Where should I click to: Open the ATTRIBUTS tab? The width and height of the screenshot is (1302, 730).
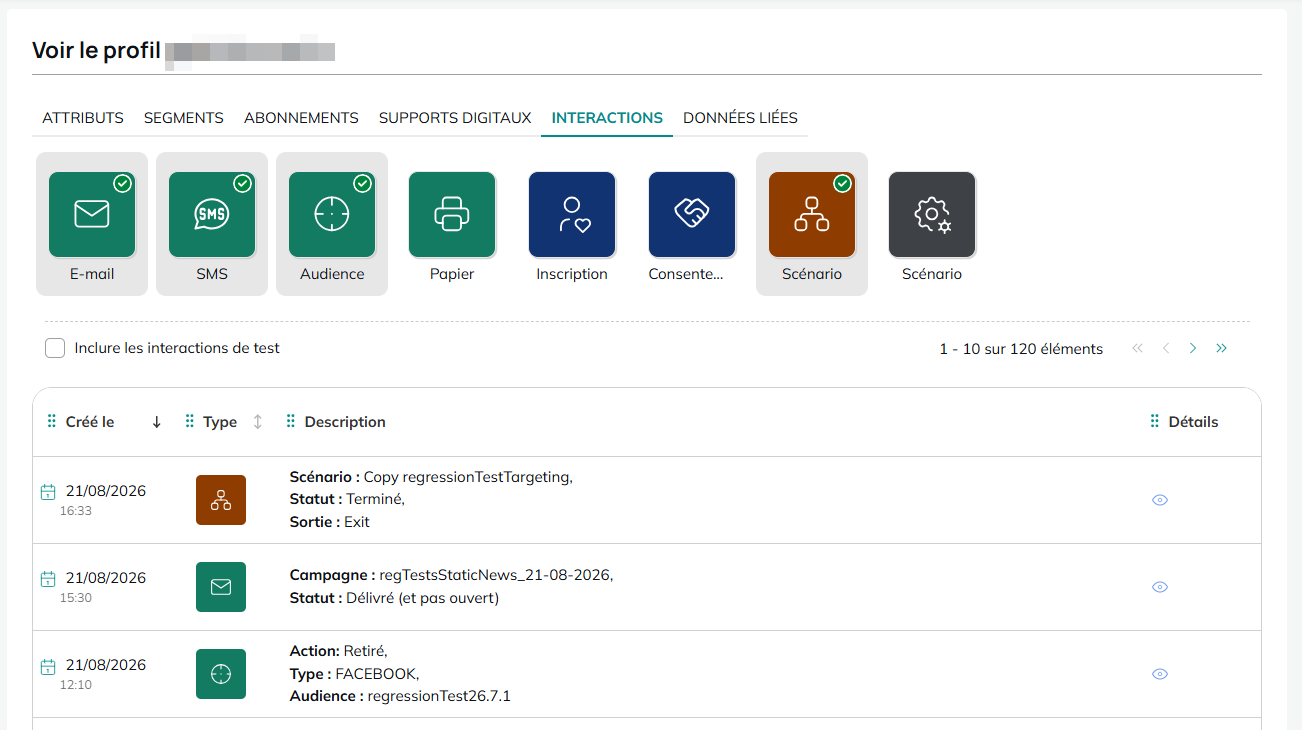(83, 118)
